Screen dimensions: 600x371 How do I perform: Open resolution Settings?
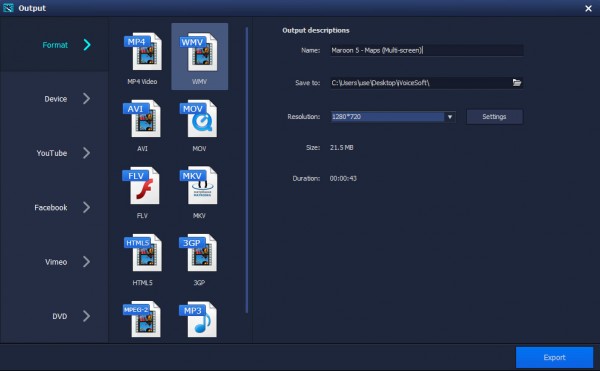[494, 117]
